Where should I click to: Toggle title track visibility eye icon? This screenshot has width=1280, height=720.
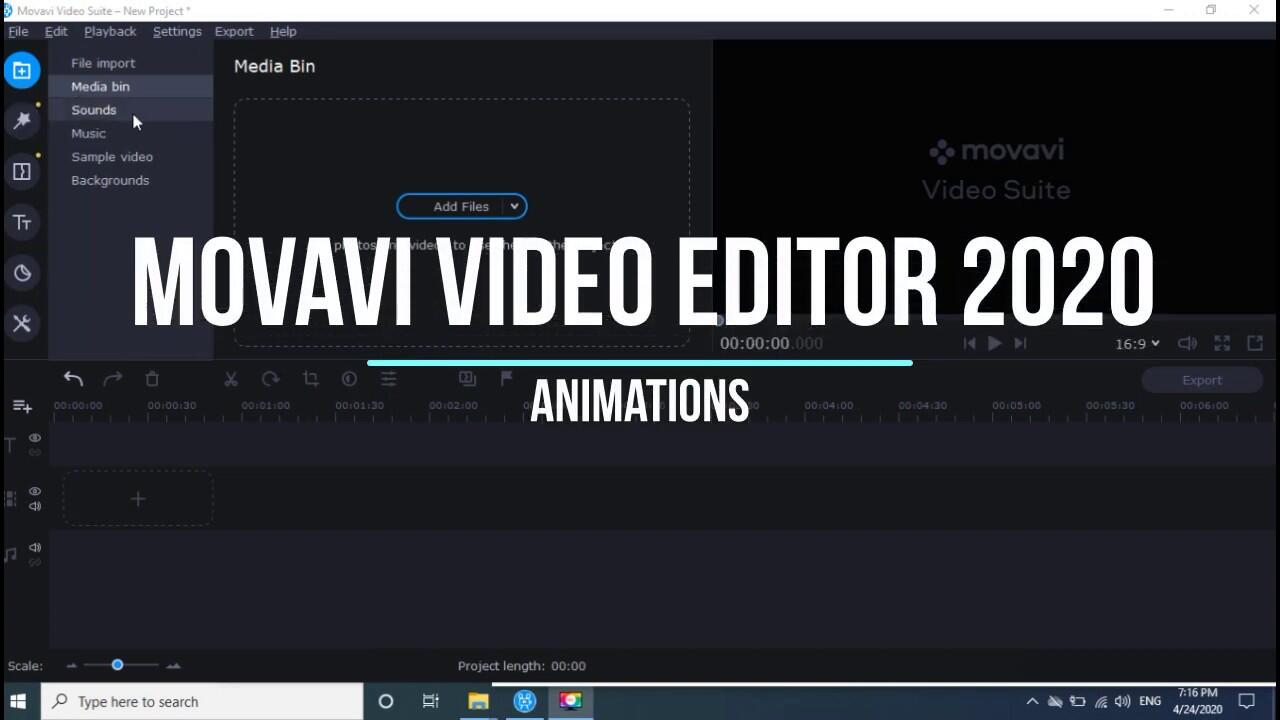point(35,438)
